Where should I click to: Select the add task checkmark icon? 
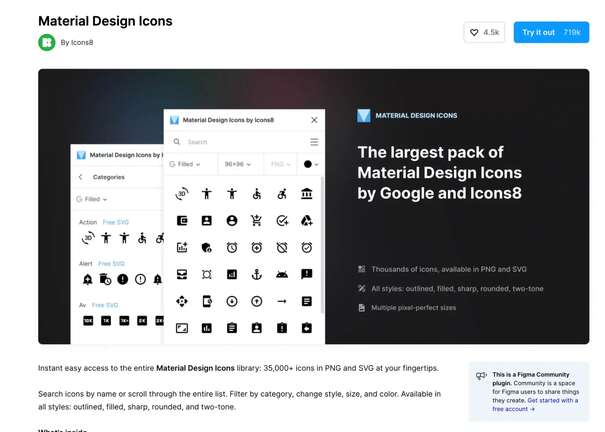[x=282, y=221]
